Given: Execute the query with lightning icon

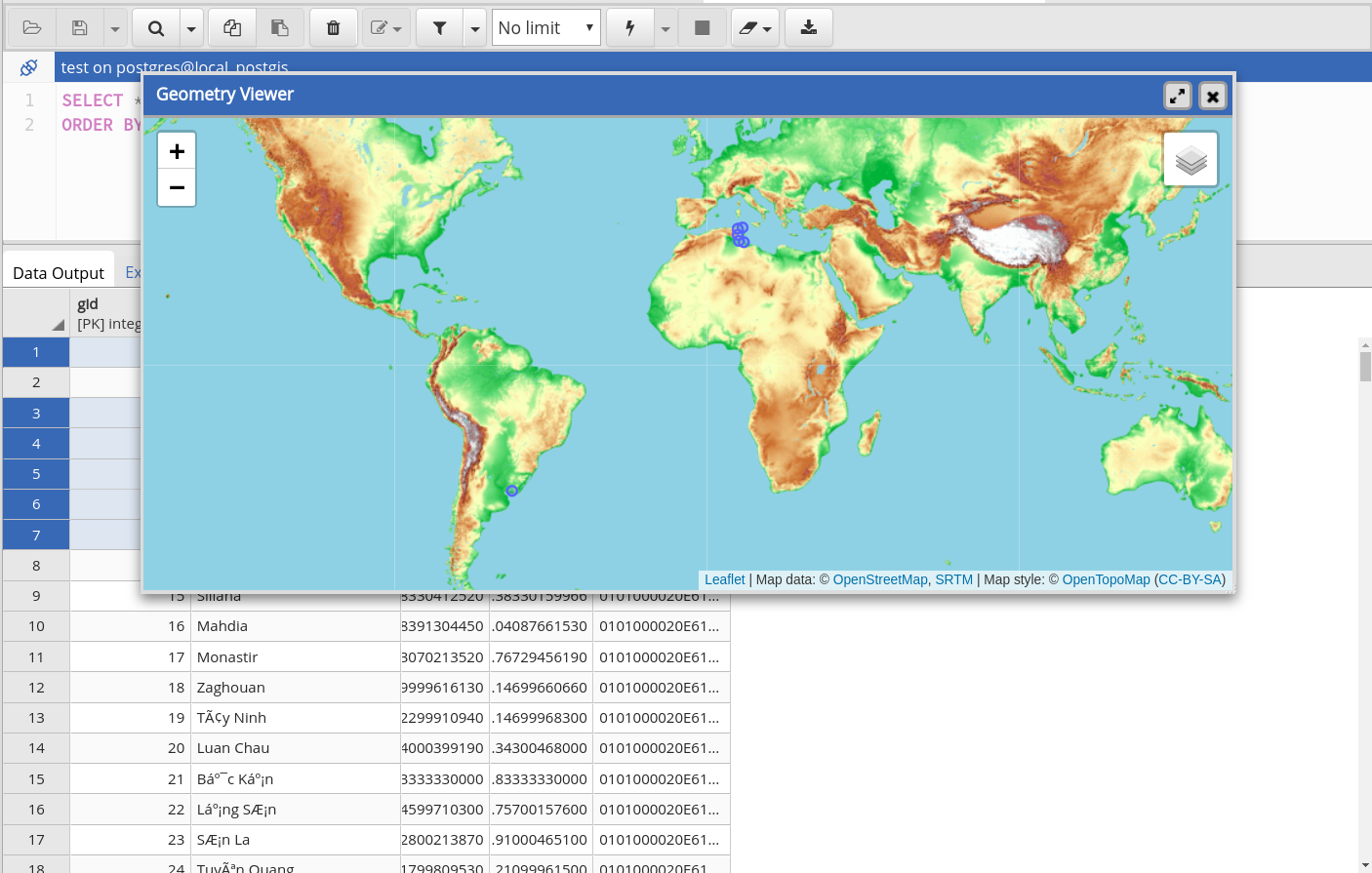Looking at the screenshot, I should [x=630, y=28].
